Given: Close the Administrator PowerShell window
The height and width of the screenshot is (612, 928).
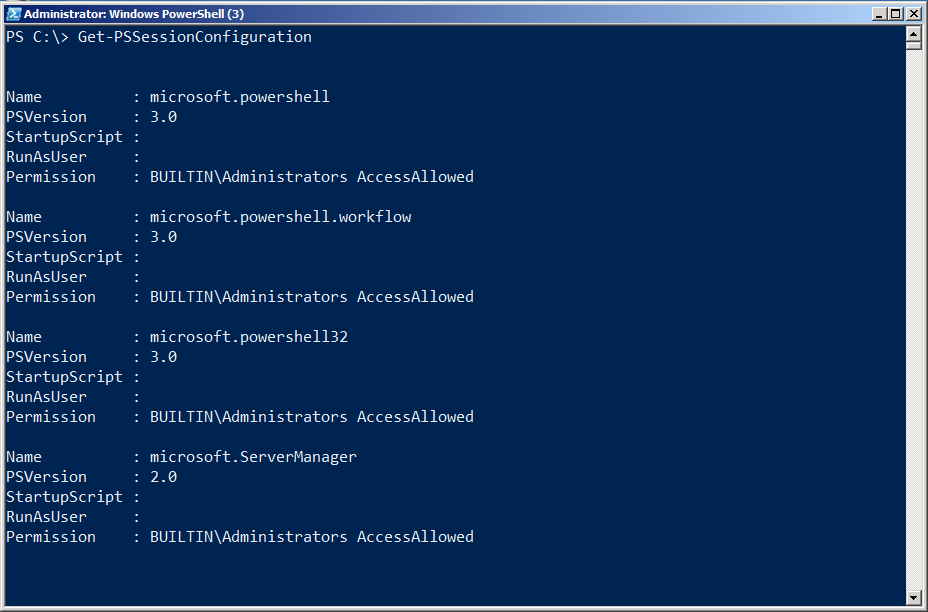Looking at the screenshot, I should (x=914, y=14).
